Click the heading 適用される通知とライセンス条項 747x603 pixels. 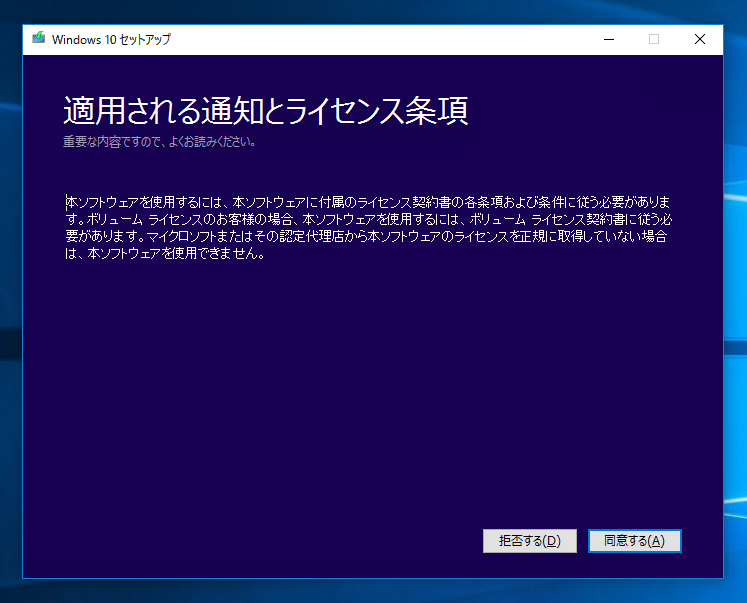(x=266, y=111)
